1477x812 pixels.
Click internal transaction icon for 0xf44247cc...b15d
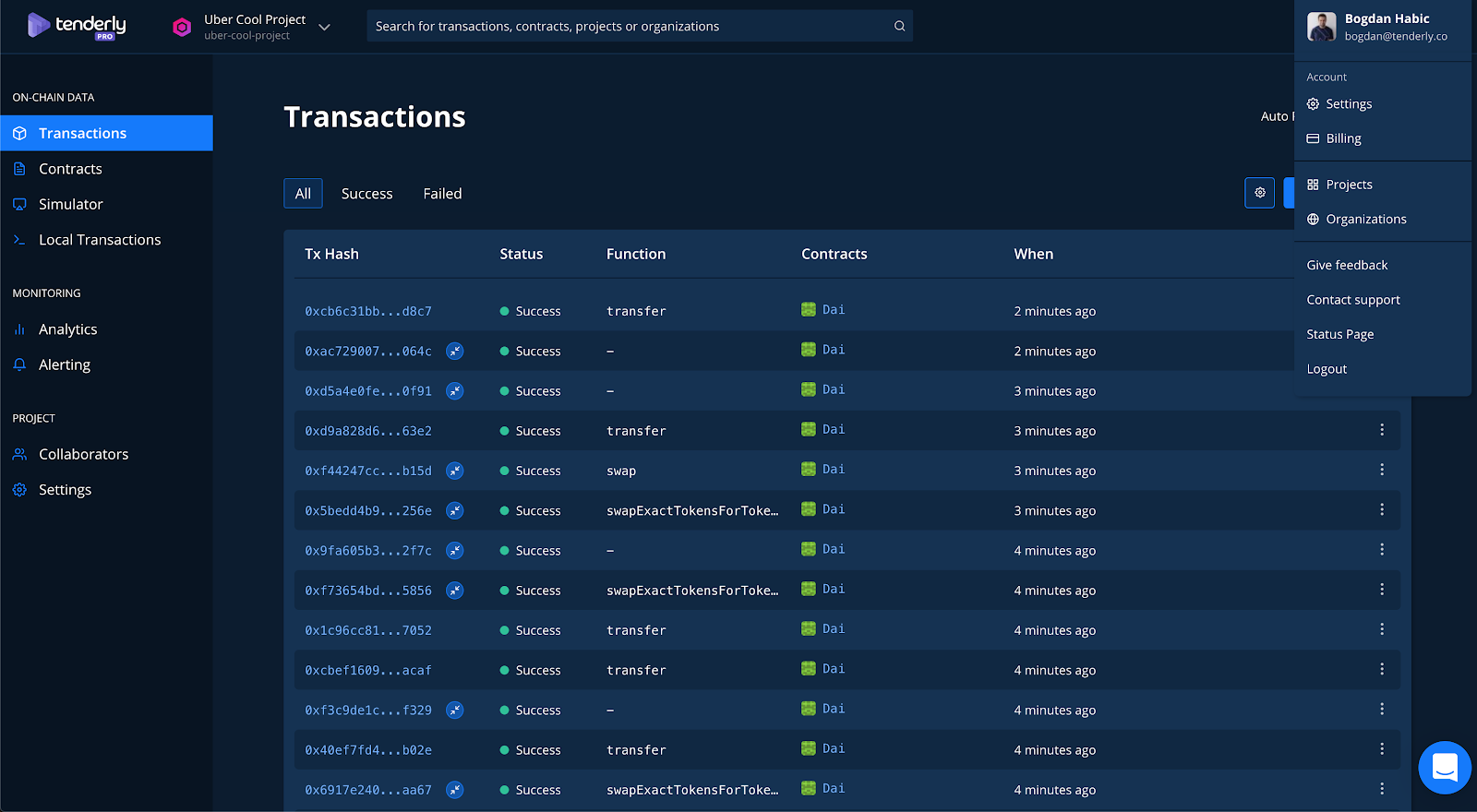[x=455, y=471]
